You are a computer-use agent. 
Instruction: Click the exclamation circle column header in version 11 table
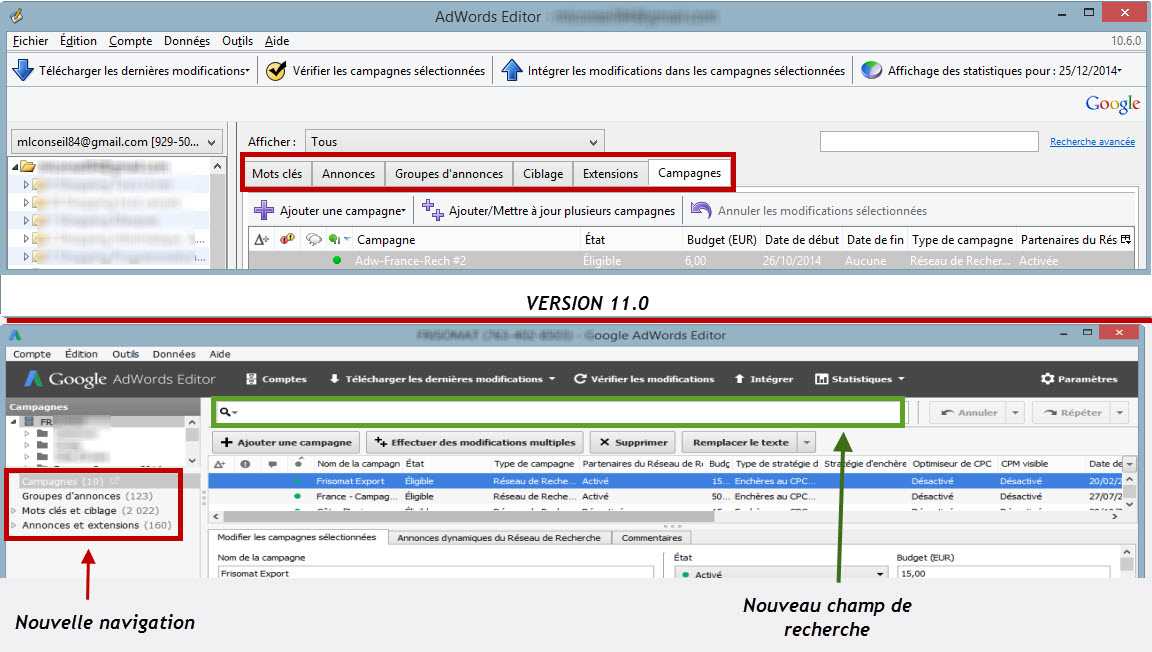click(x=245, y=464)
